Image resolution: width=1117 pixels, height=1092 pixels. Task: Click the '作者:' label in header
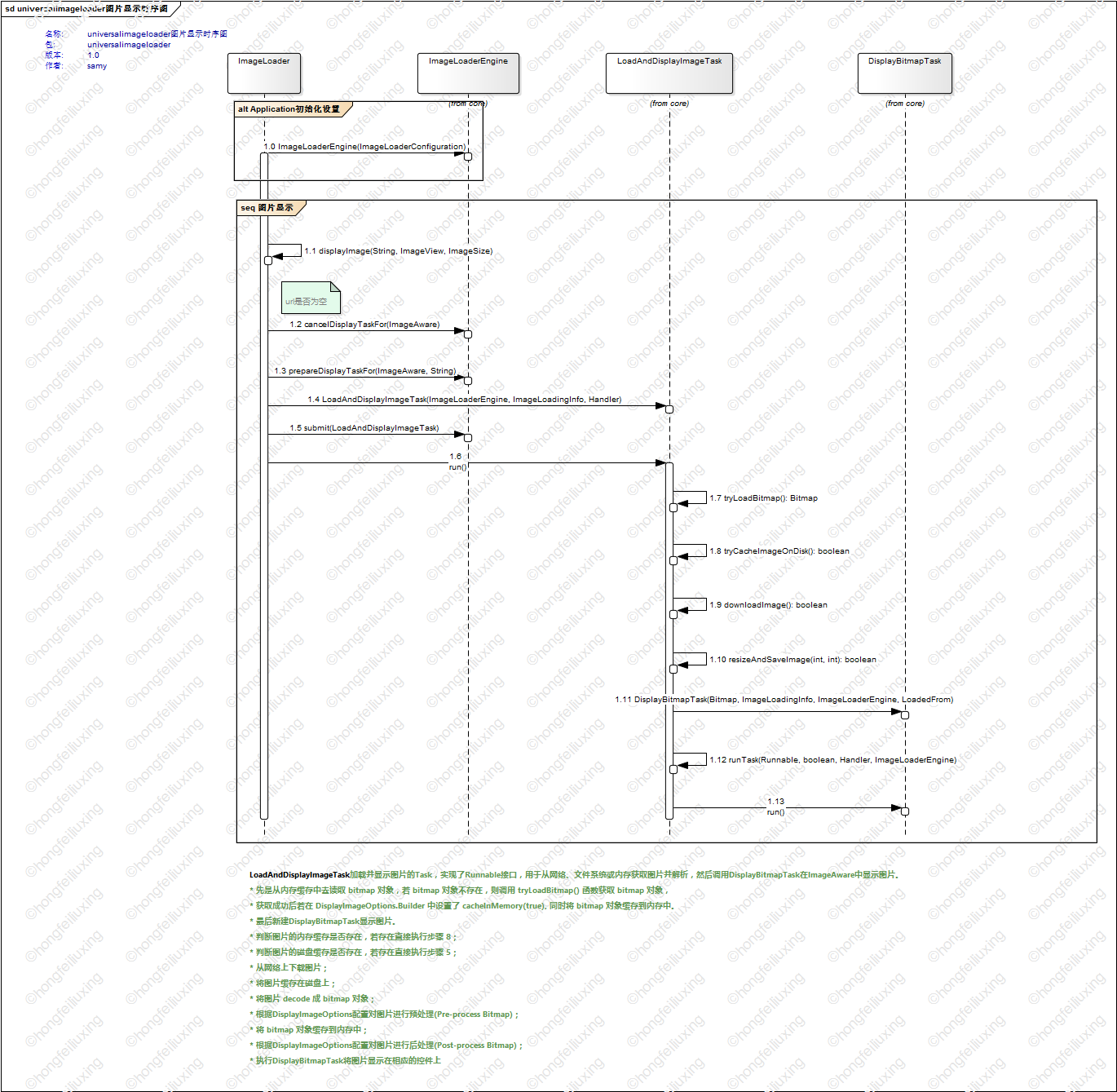tap(54, 66)
